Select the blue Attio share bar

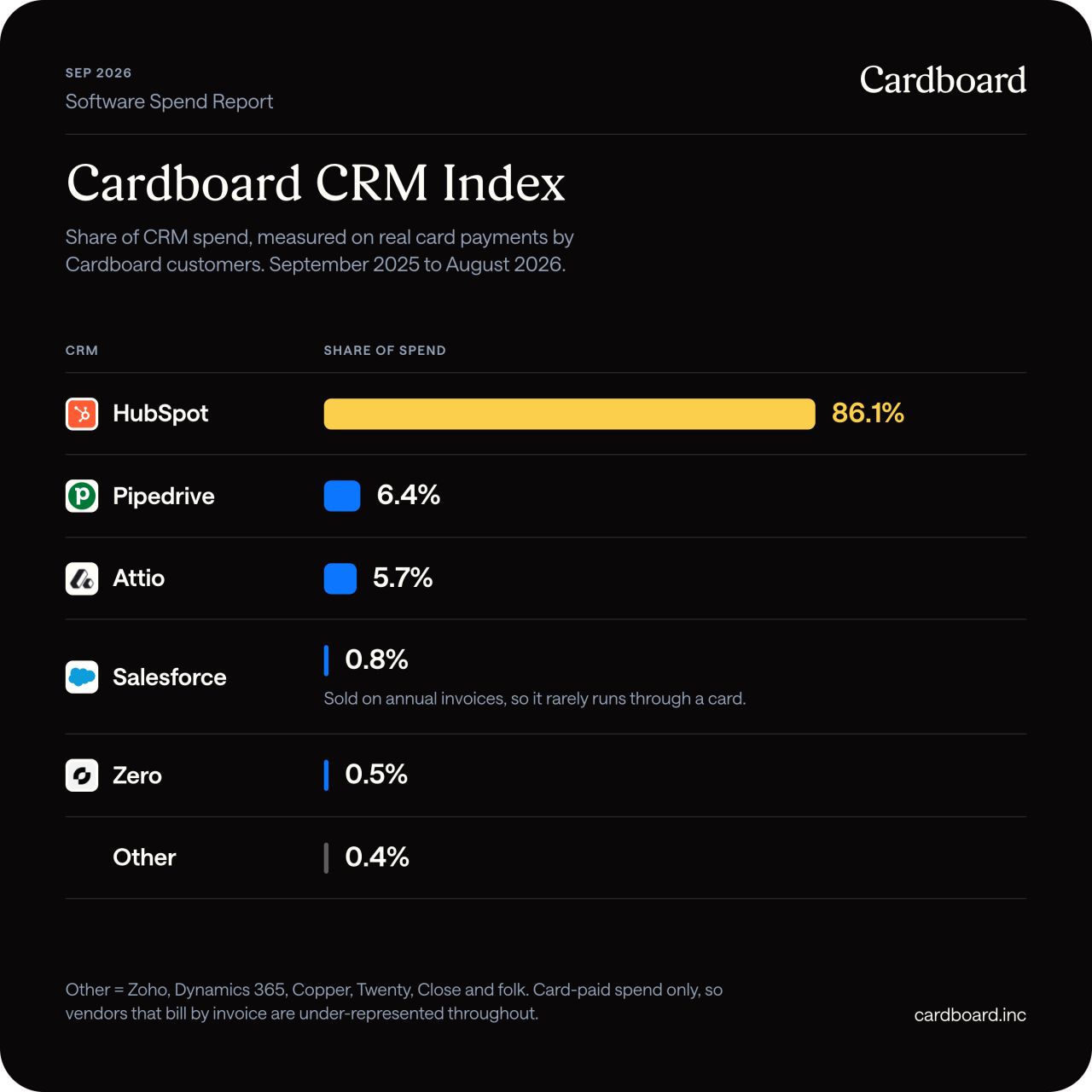tap(340, 578)
